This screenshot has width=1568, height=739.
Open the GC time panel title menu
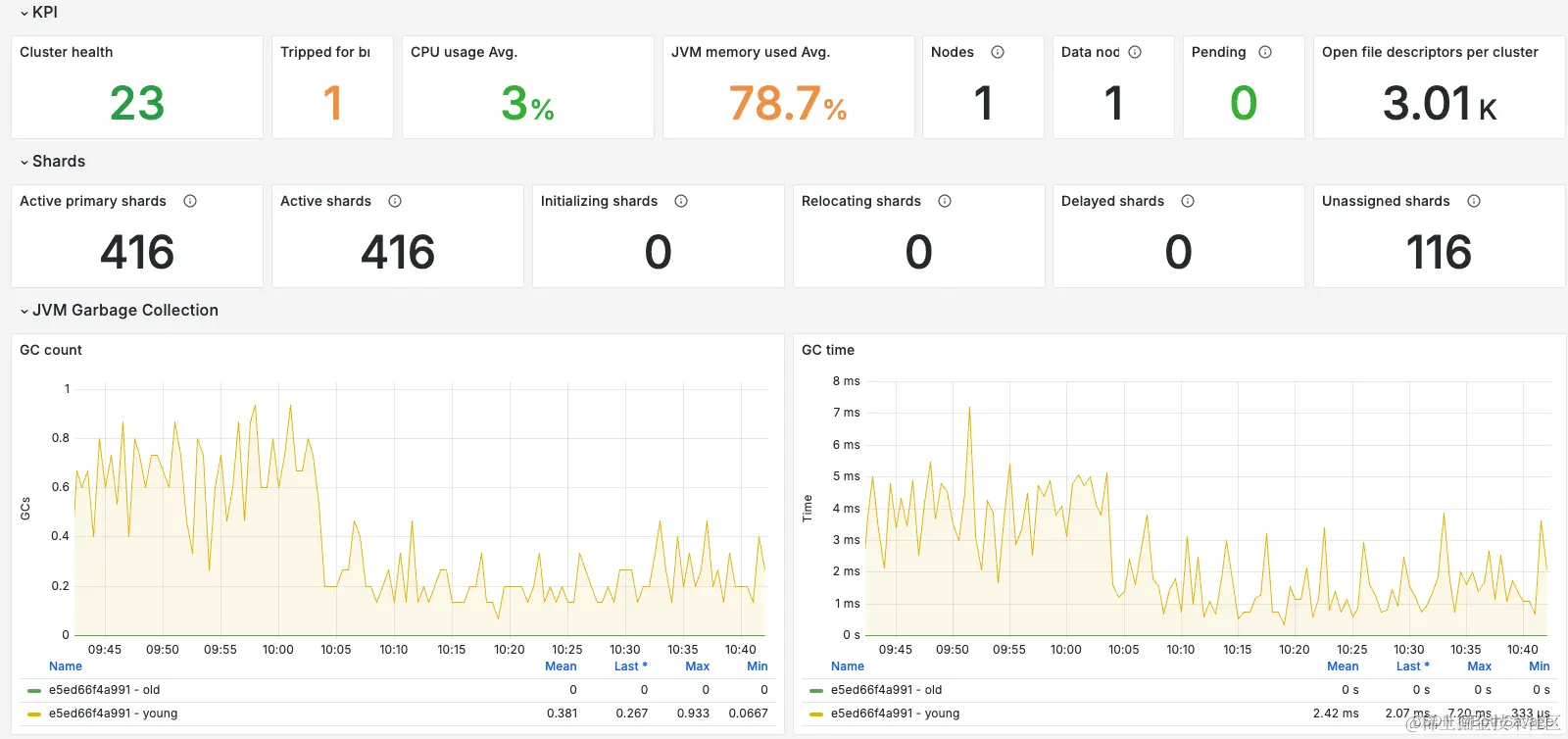[x=828, y=350]
